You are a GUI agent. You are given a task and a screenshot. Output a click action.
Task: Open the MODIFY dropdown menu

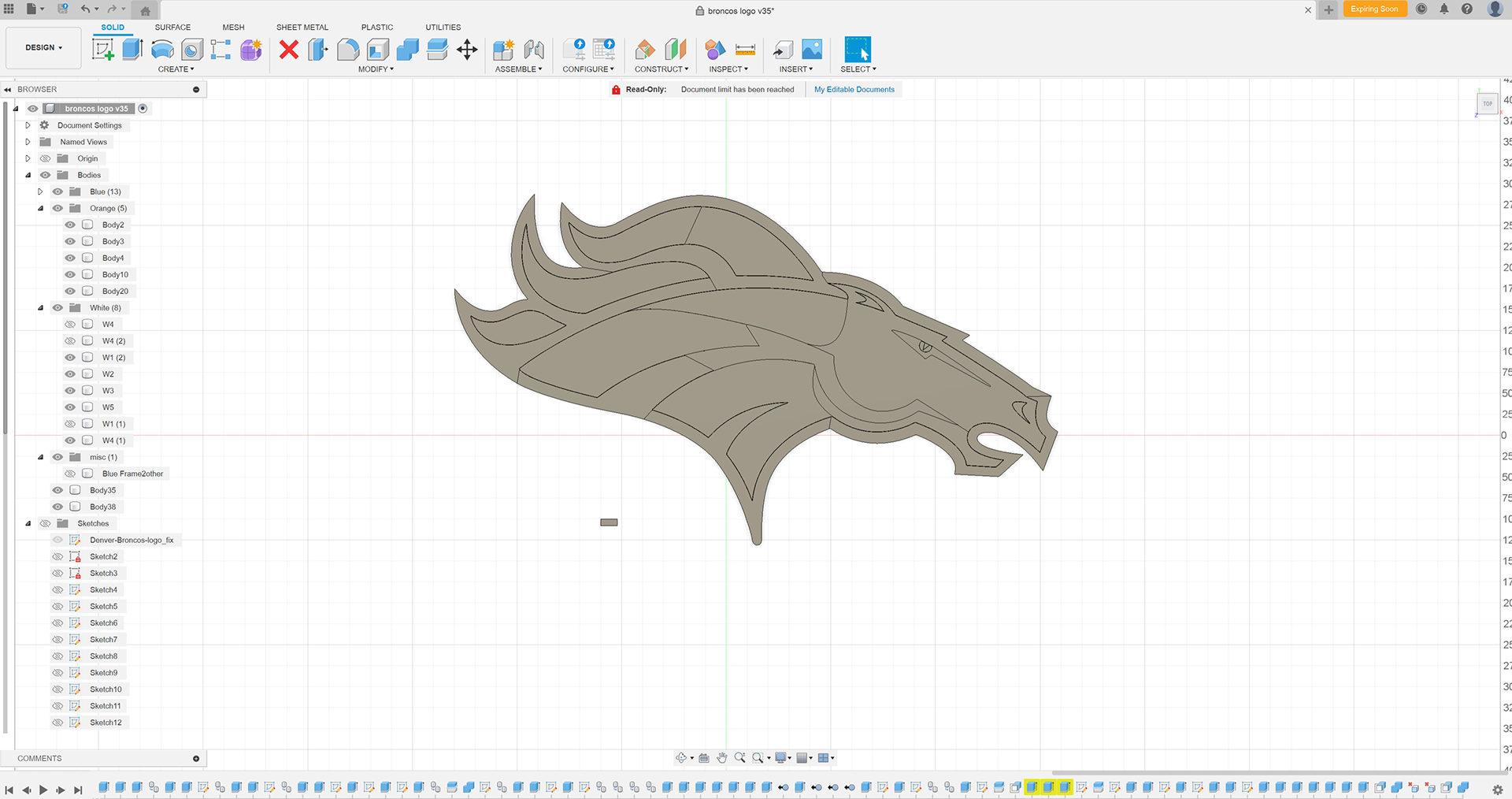pos(376,69)
